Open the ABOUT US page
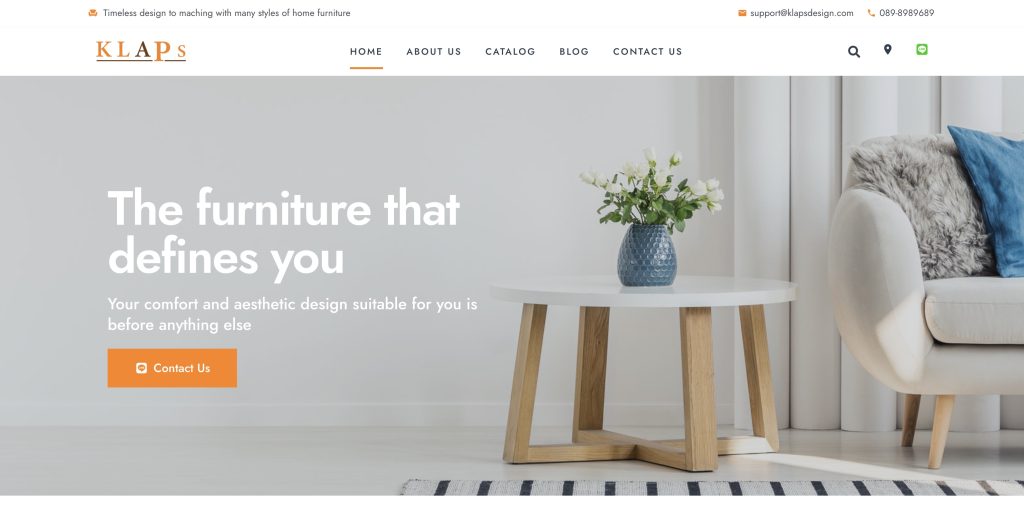This screenshot has width=1024, height=511. coord(434,52)
